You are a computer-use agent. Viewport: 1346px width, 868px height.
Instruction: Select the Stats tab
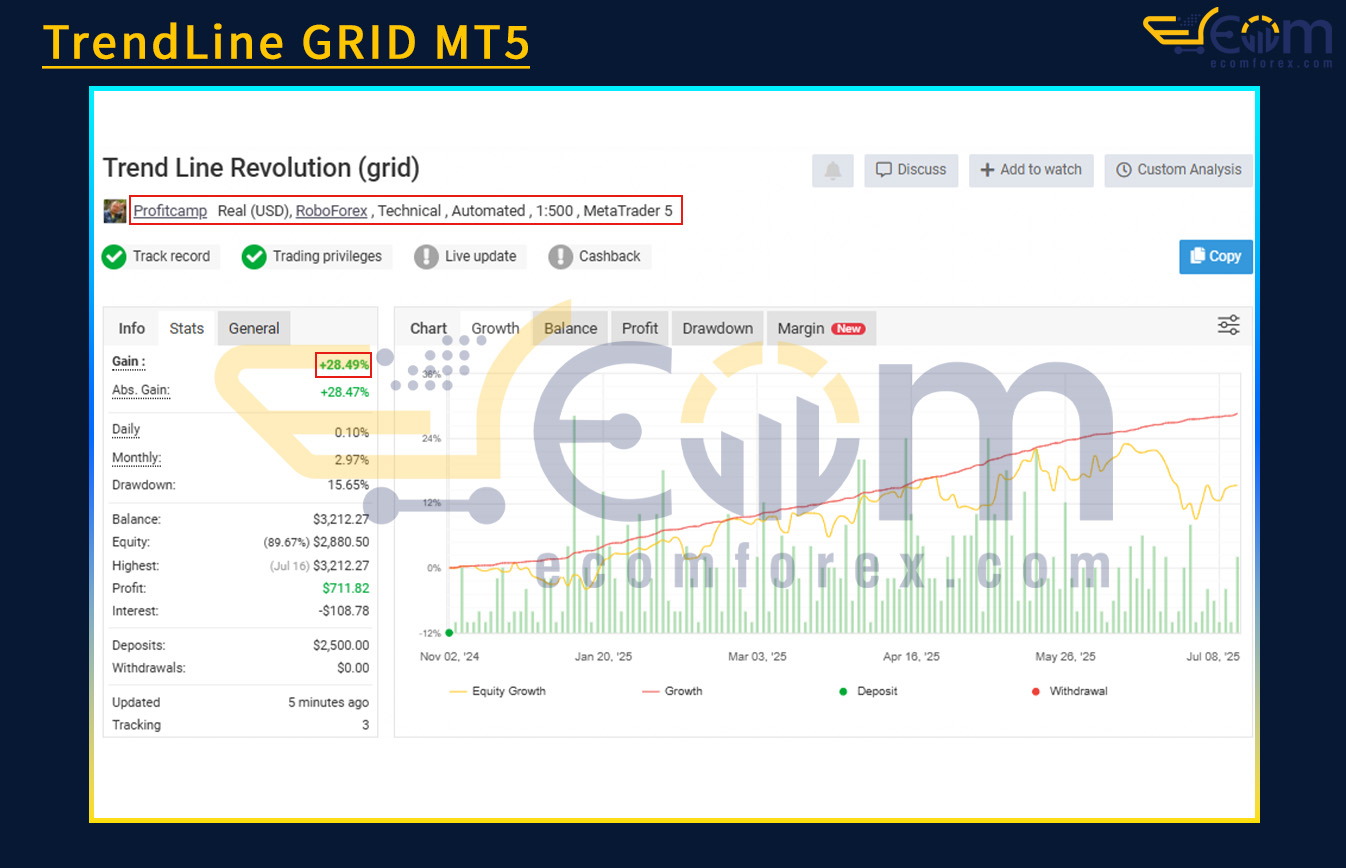(187, 328)
